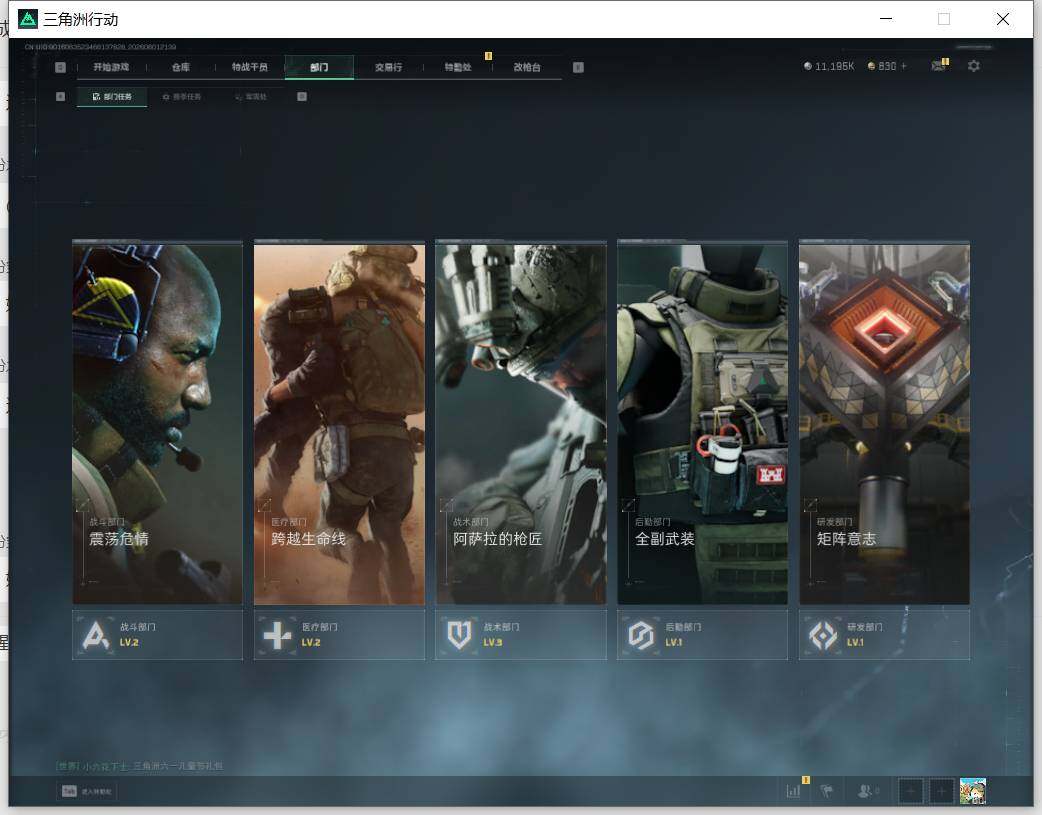The width and height of the screenshot is (1042, 815).
Task: Click the key hint after the third sub-tab
Action: tap(302, 96)
